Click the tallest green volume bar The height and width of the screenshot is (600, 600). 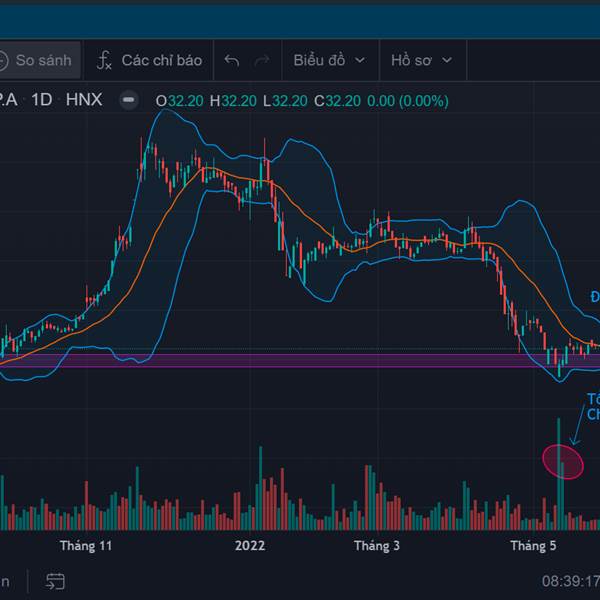pos(559,470)
